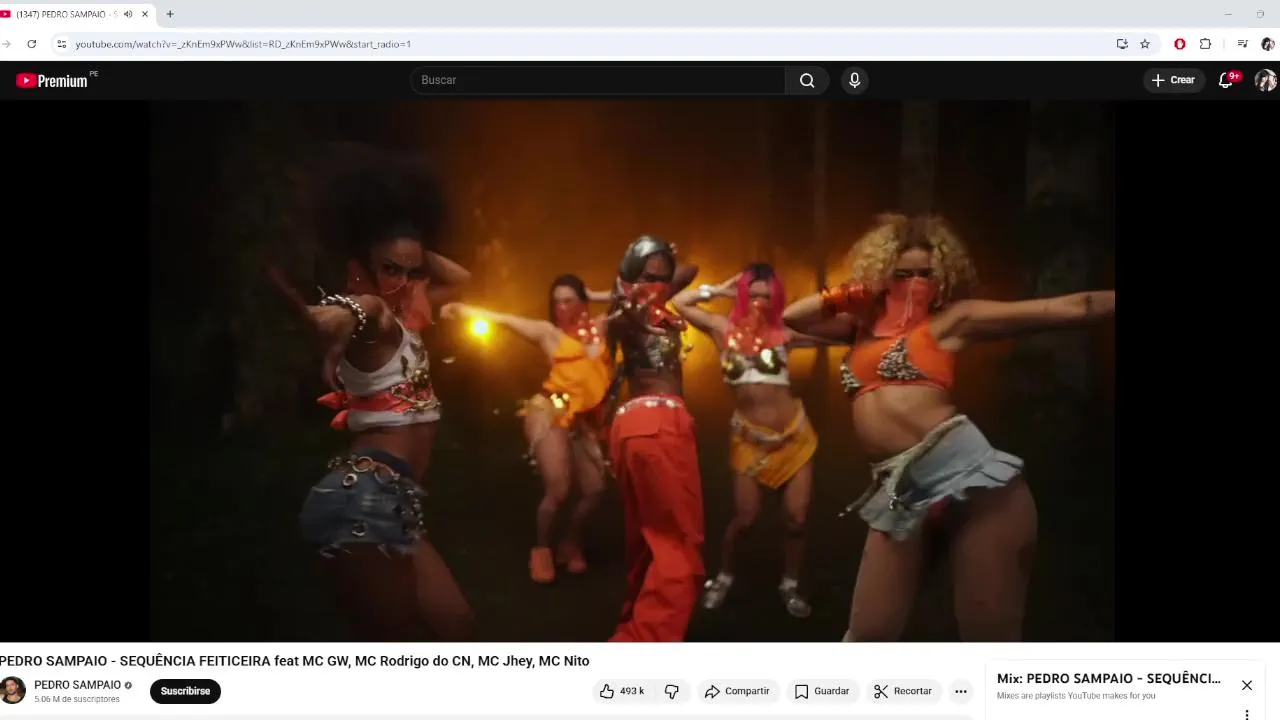Open the PEDRO SAMPAIO channel link
The height and width of the screenshot is (720, 1280).
pos(77,685)
